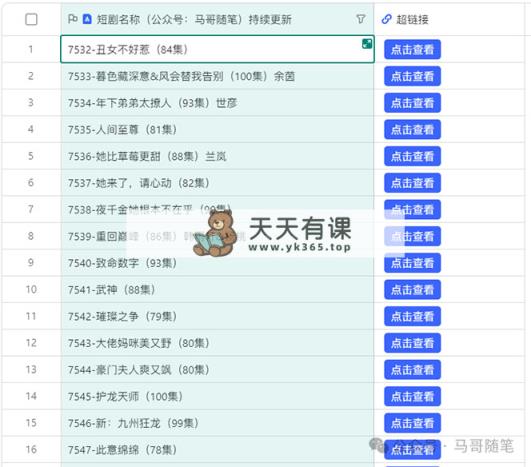Click 点击查看 for 7536 row
Screen dimensions: 531x467
coord(412,156)
